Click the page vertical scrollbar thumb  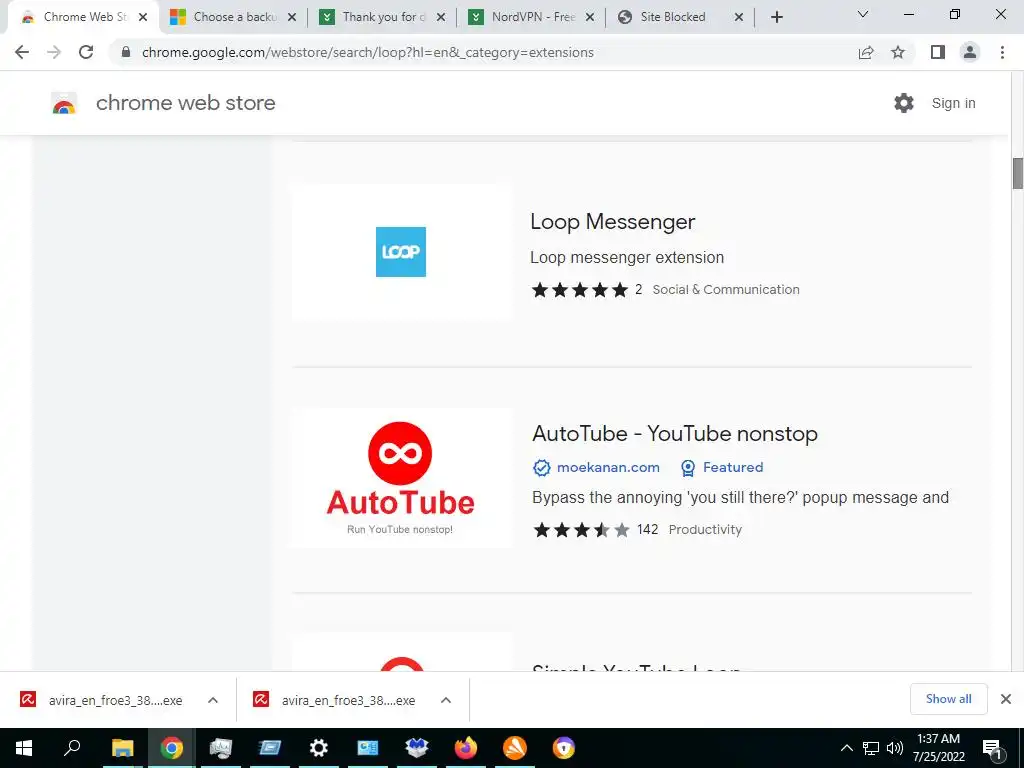tap(1017, 173)
